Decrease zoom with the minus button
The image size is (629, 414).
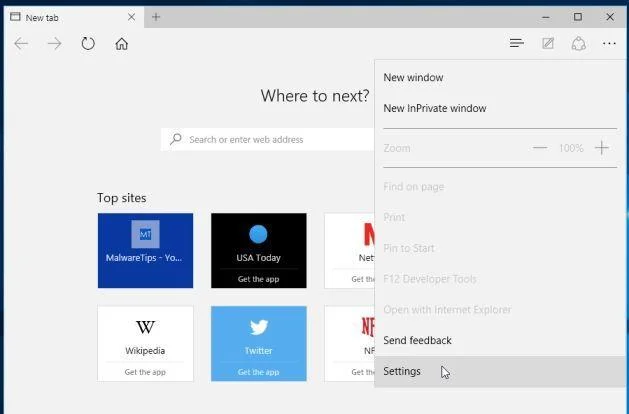540,148
